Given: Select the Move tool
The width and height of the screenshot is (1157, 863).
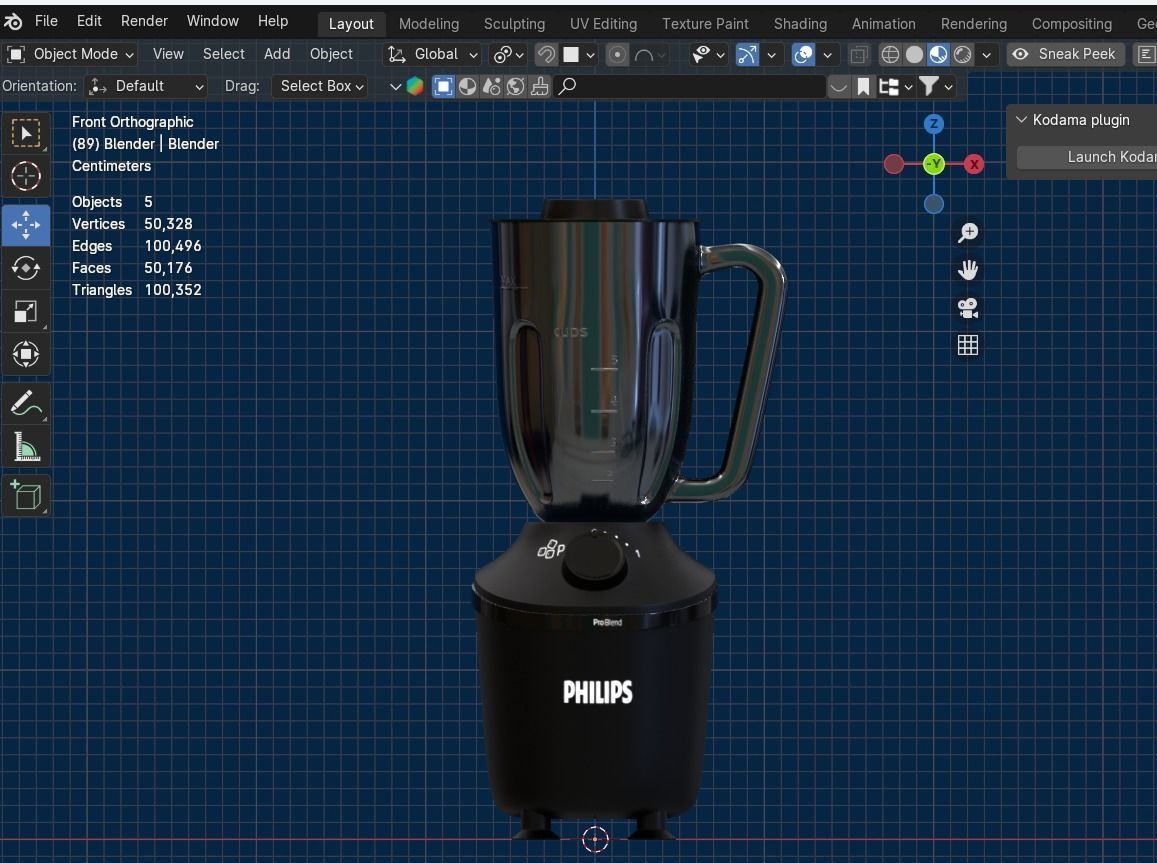Looking at the screenshot, I should pos(26,225).
